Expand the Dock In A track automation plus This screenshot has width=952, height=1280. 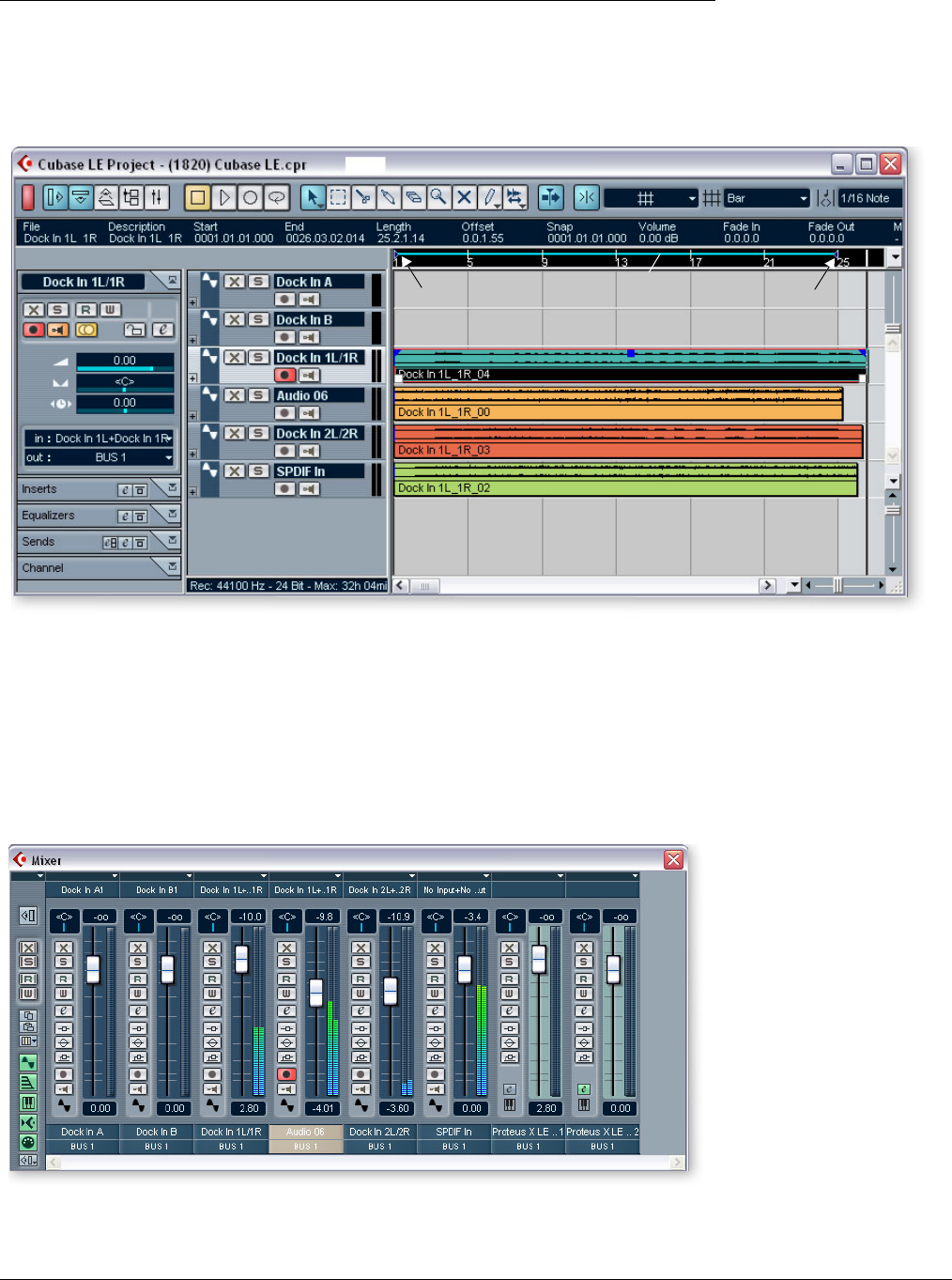coord(192,302)
